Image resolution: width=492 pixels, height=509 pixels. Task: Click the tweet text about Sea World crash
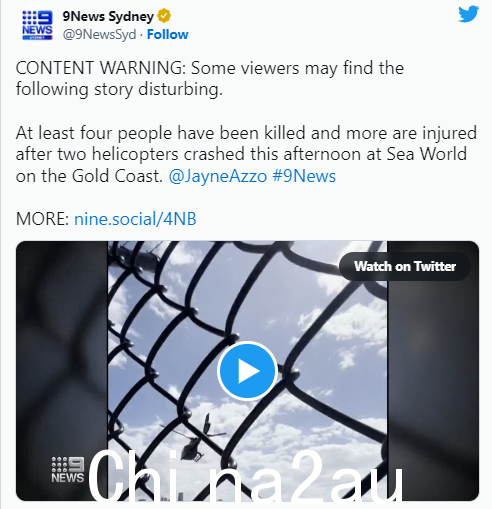click(246, 154)
